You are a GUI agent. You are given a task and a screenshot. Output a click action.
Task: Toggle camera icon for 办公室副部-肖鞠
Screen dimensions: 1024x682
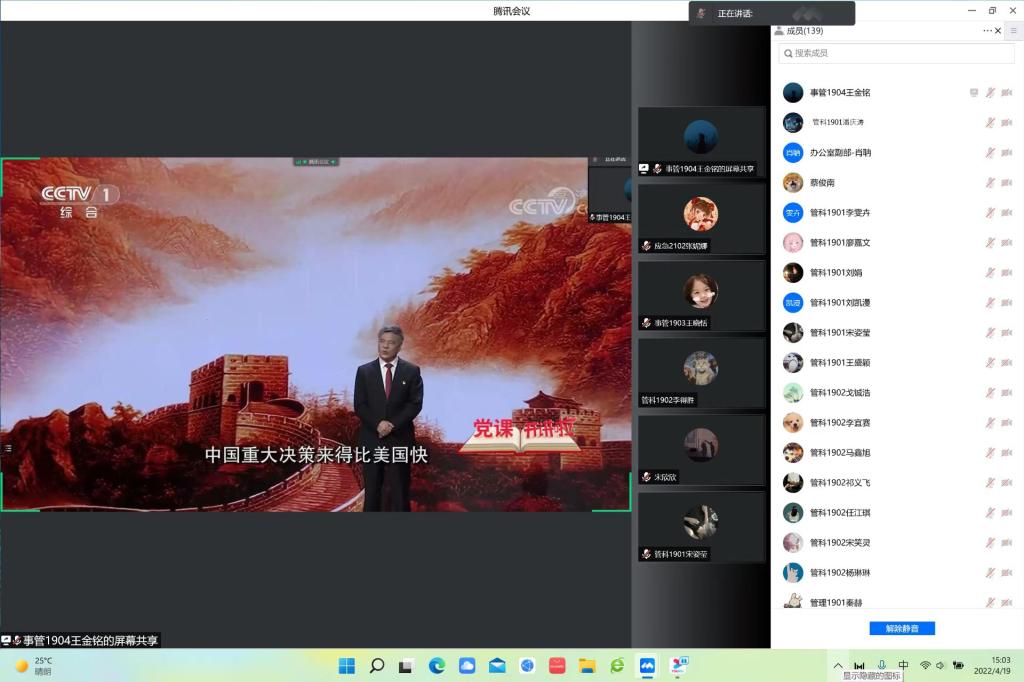[1006, 153]
